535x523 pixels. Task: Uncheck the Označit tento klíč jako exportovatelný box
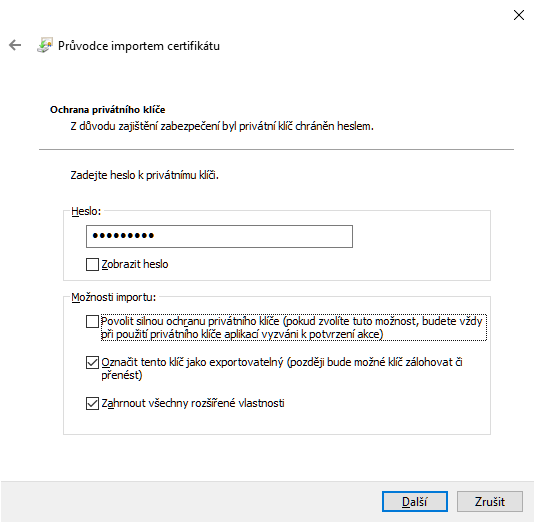pyautogui.click(x=92, y=362)
